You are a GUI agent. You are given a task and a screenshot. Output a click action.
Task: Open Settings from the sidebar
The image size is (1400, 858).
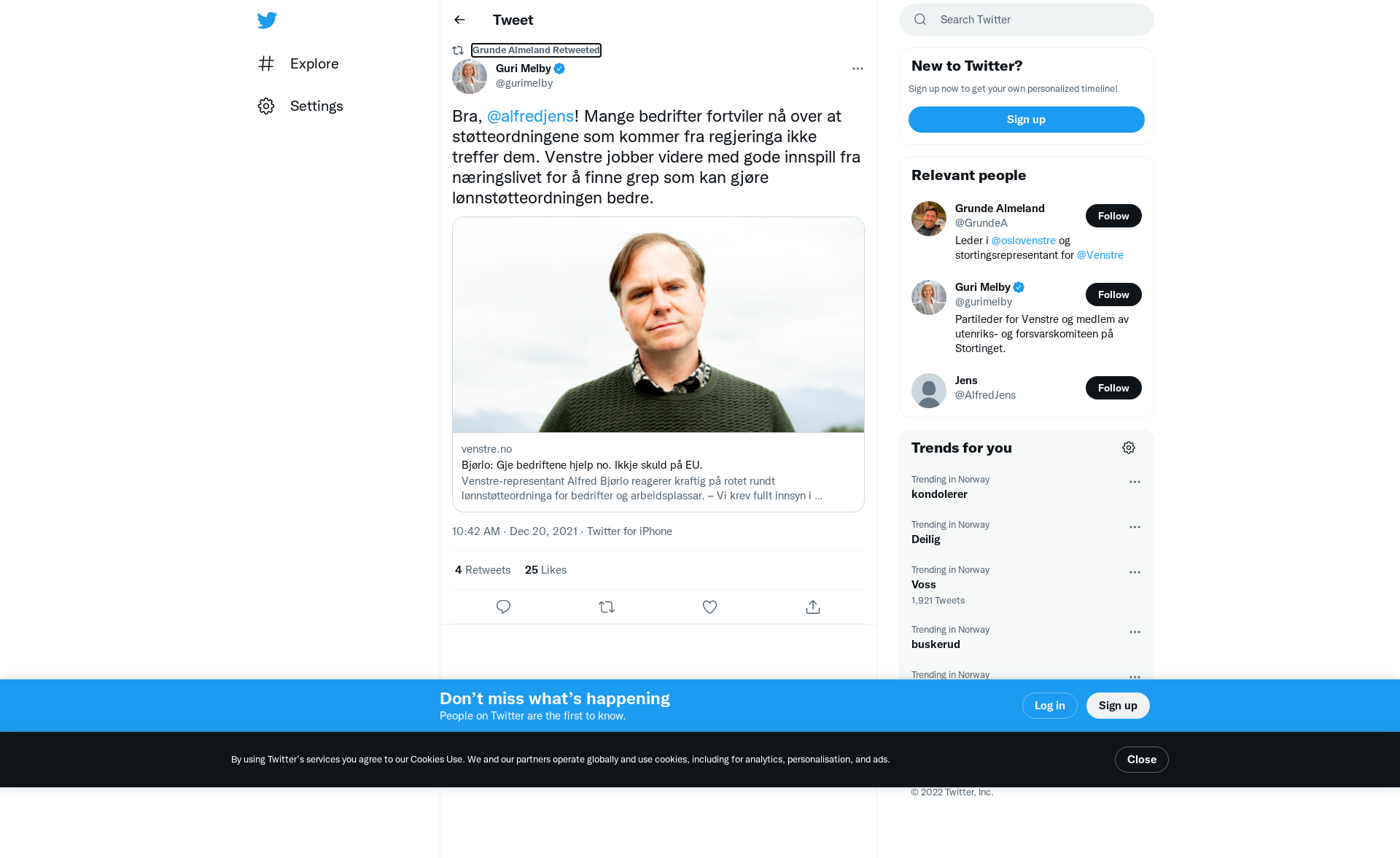[x=300, y=106]
